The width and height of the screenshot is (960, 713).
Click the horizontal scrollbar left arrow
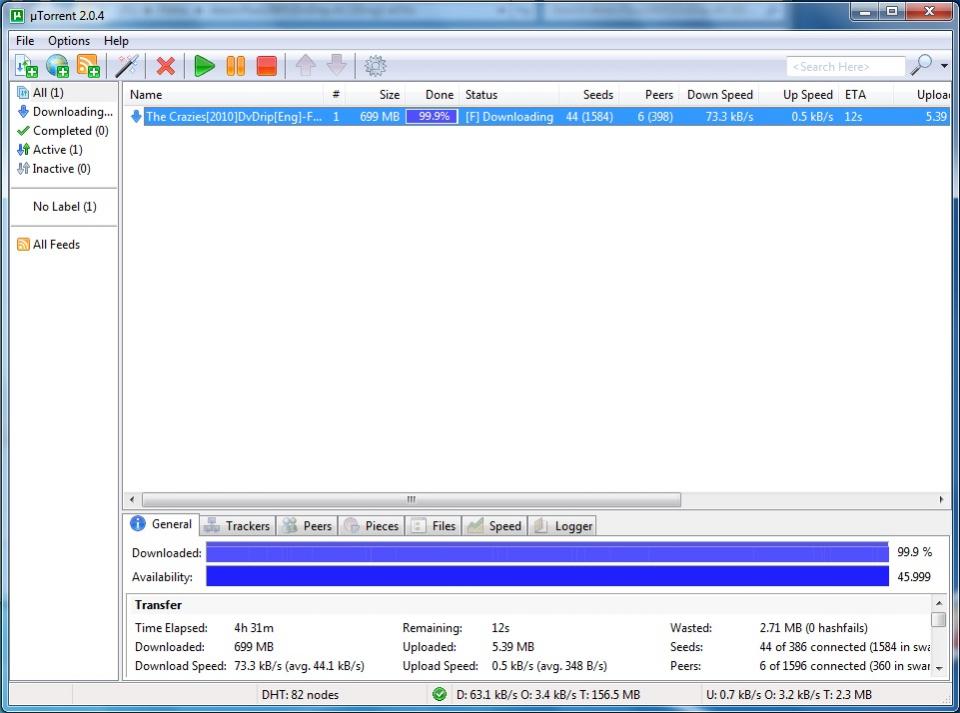[132, 499]
